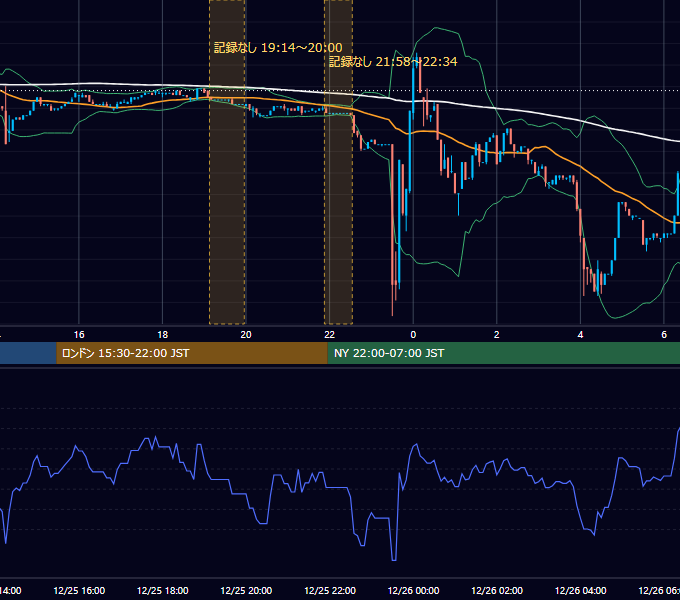
Task: Click the '12/26 00:00' date axis label
Action: [x=413, y=590]
